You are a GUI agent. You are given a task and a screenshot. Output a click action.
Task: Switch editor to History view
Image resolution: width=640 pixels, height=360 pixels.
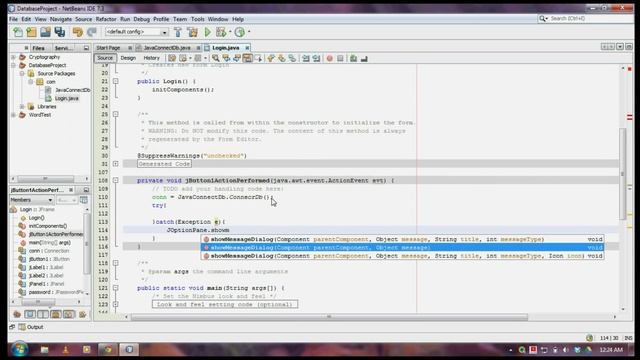click(151, 58)
